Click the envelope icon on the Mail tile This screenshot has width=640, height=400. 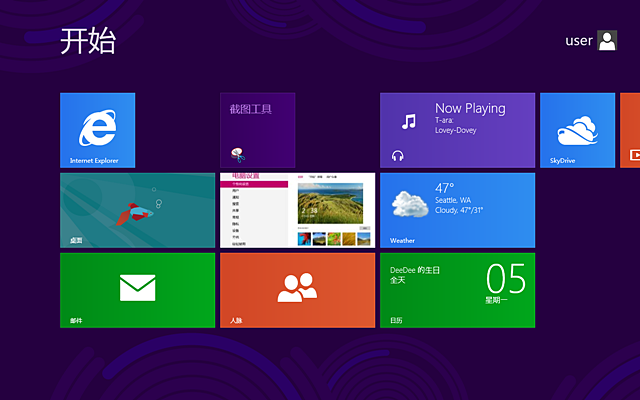[138, 288]
